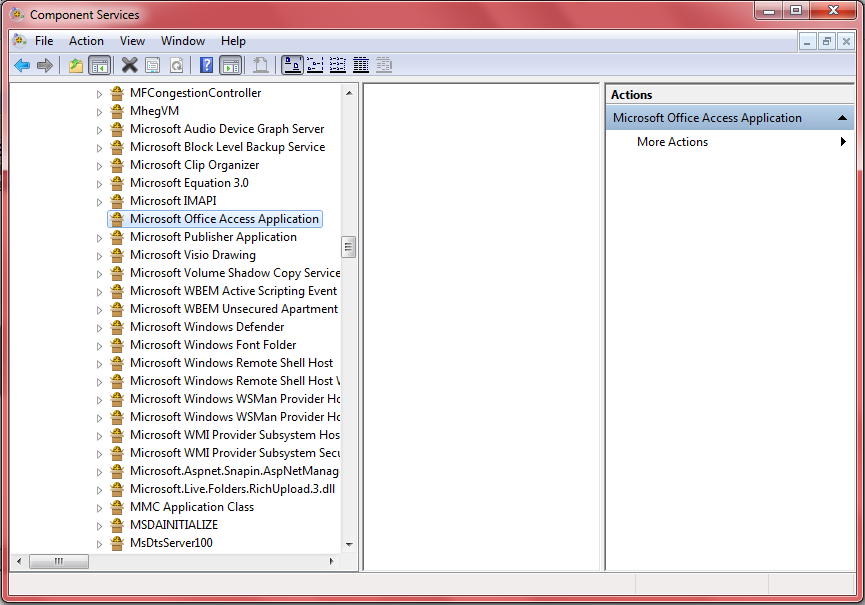Click the package icon beside Microsoft Windows Font Folder

116,345
